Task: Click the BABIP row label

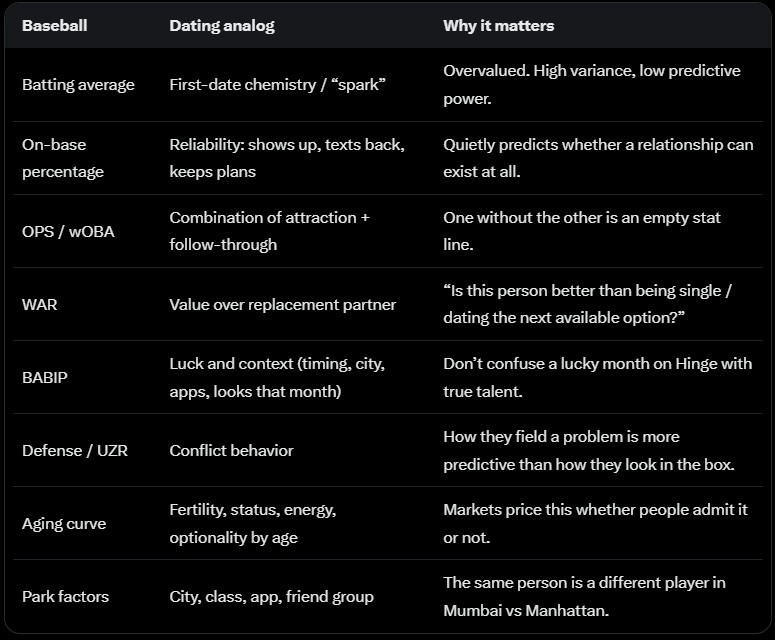Action: (x=44, y=378)
